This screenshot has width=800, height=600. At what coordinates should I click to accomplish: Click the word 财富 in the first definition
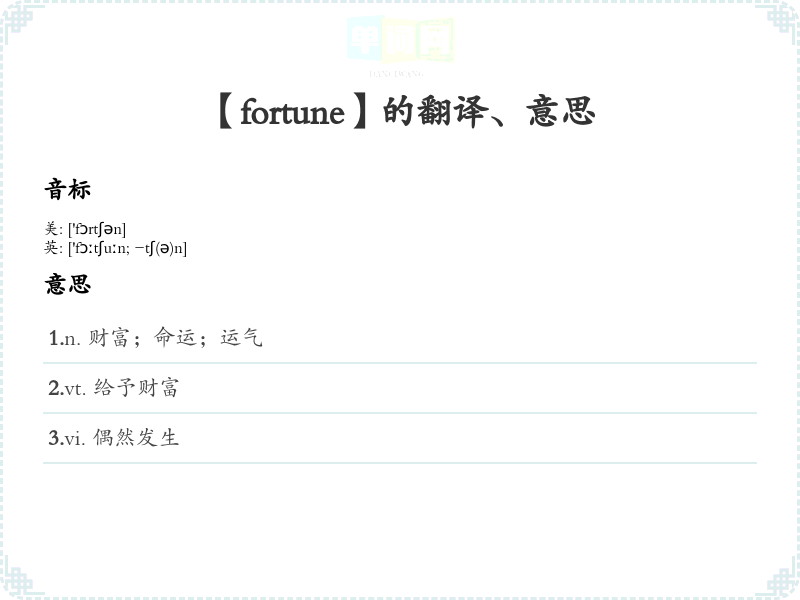point(109,338)
